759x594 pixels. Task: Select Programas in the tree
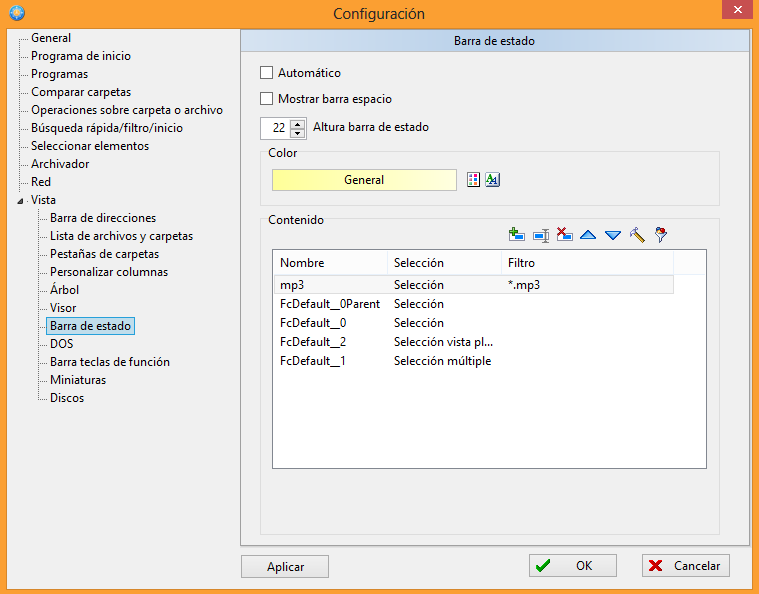coord(60,74)
